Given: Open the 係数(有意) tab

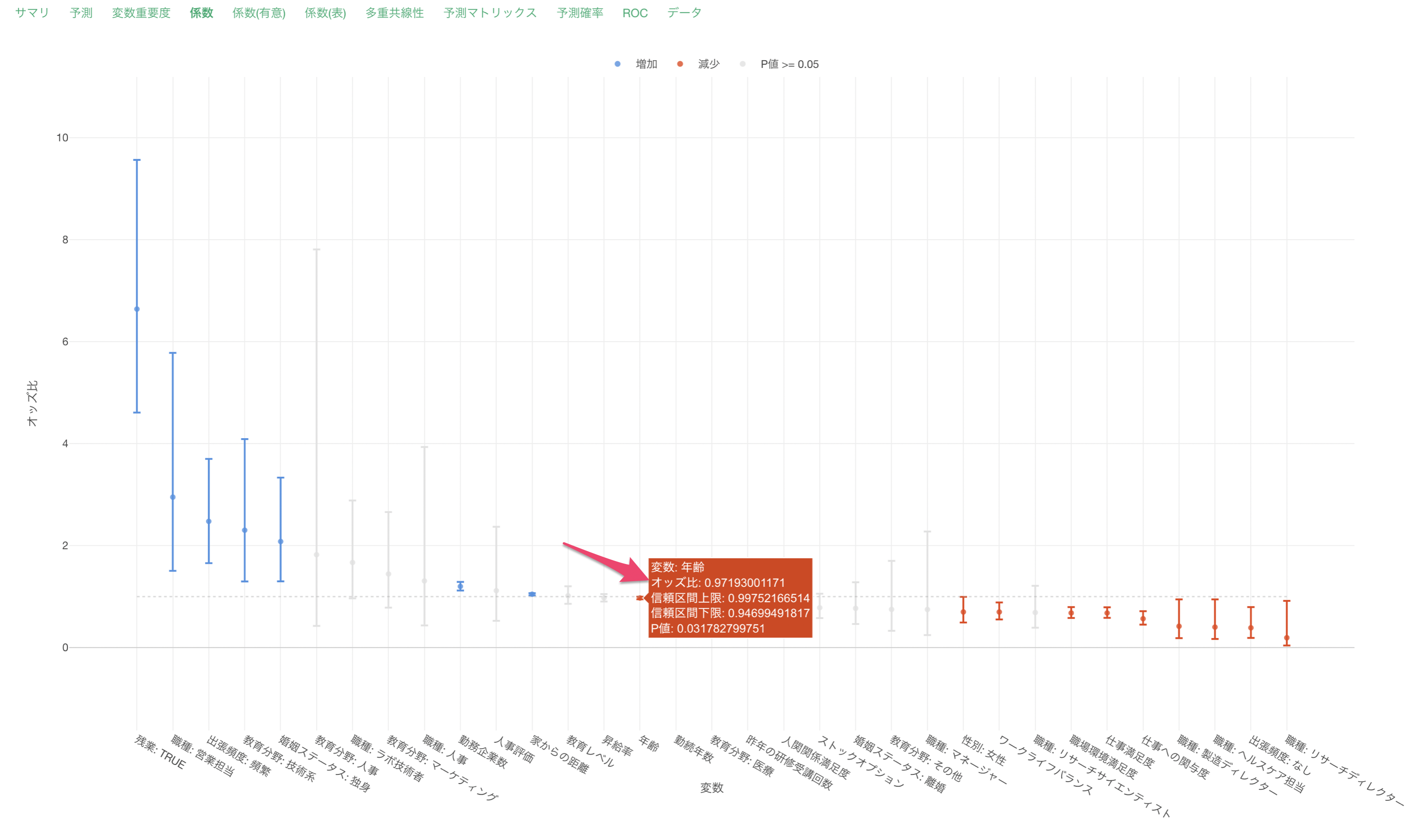Looking at the screenshot, I should tap(259, 13).
